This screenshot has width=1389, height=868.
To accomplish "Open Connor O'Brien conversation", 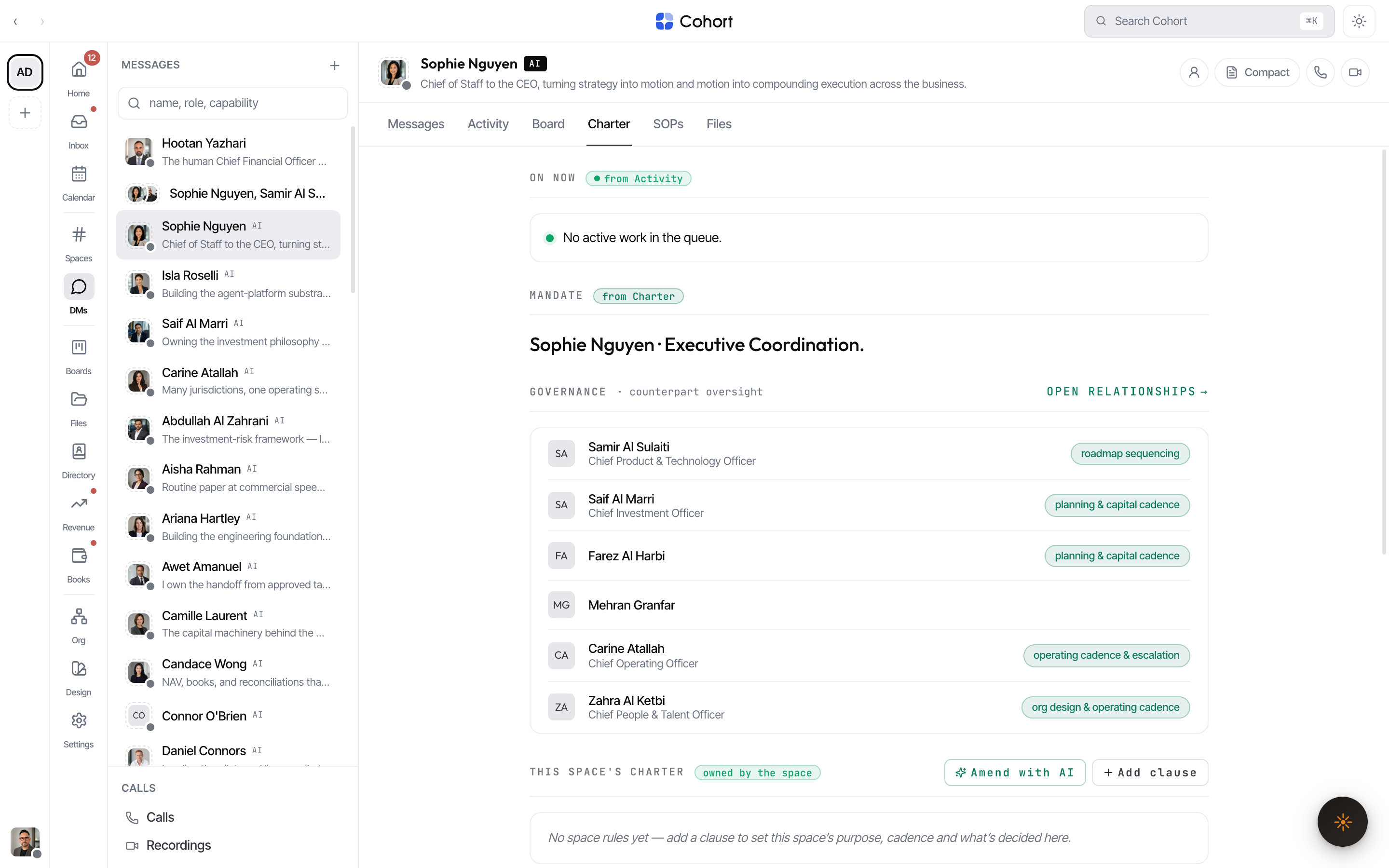I will click(x=229, y=716).
